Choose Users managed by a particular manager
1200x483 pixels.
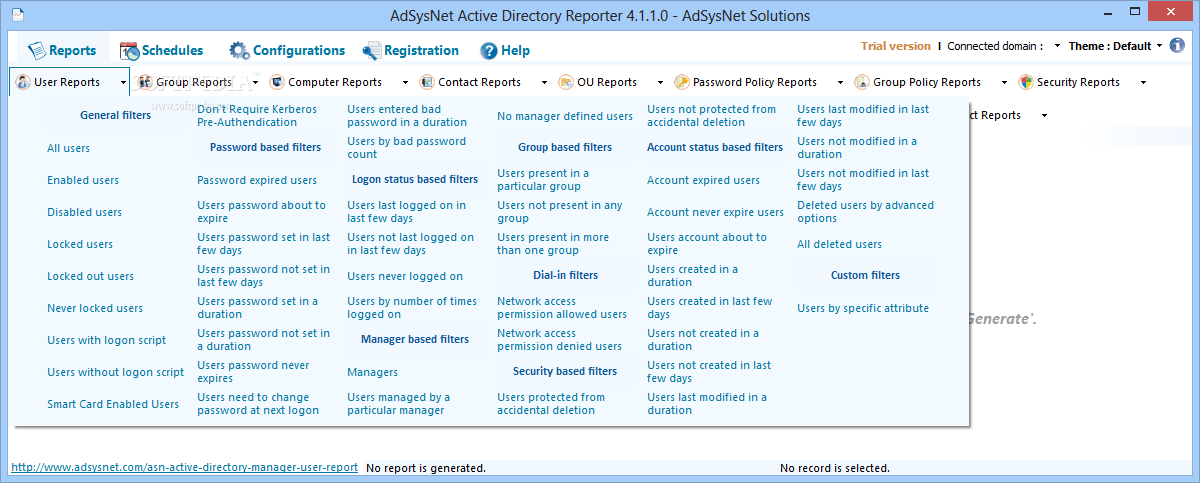pos(398,404)
